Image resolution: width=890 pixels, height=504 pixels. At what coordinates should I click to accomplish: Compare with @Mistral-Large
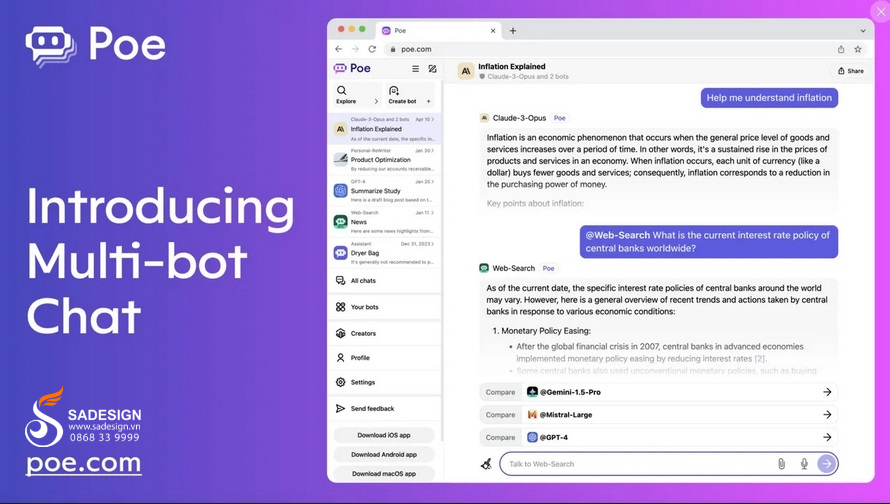click(658, 415)
